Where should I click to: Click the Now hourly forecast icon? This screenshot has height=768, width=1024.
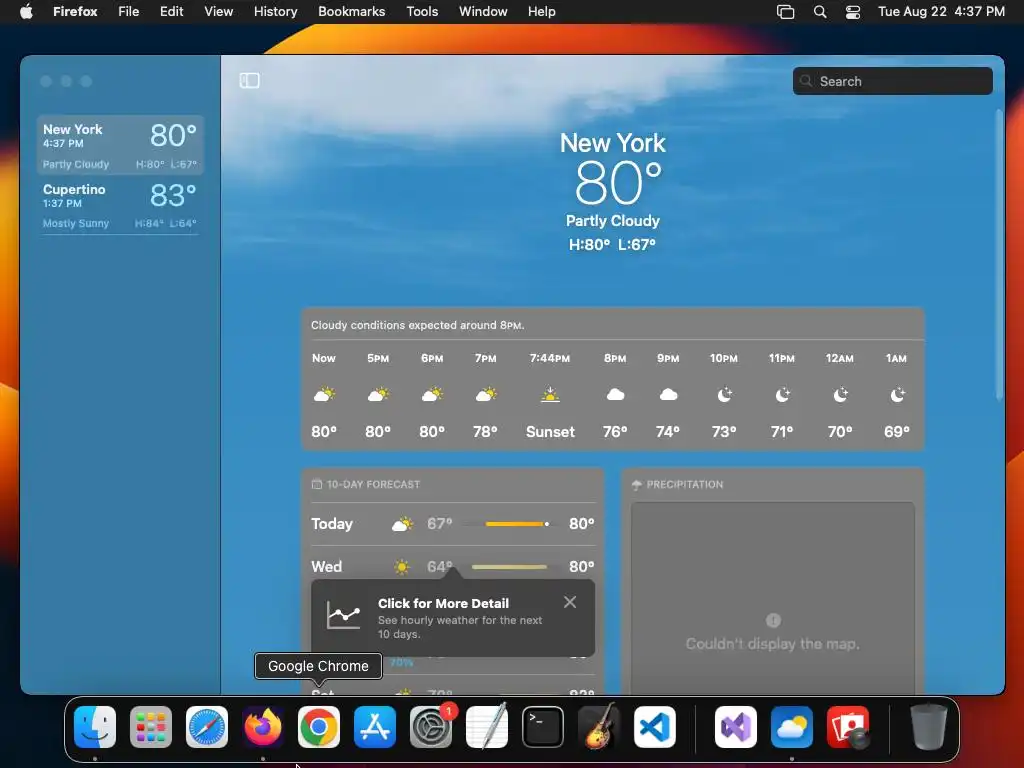pos(324,394)
